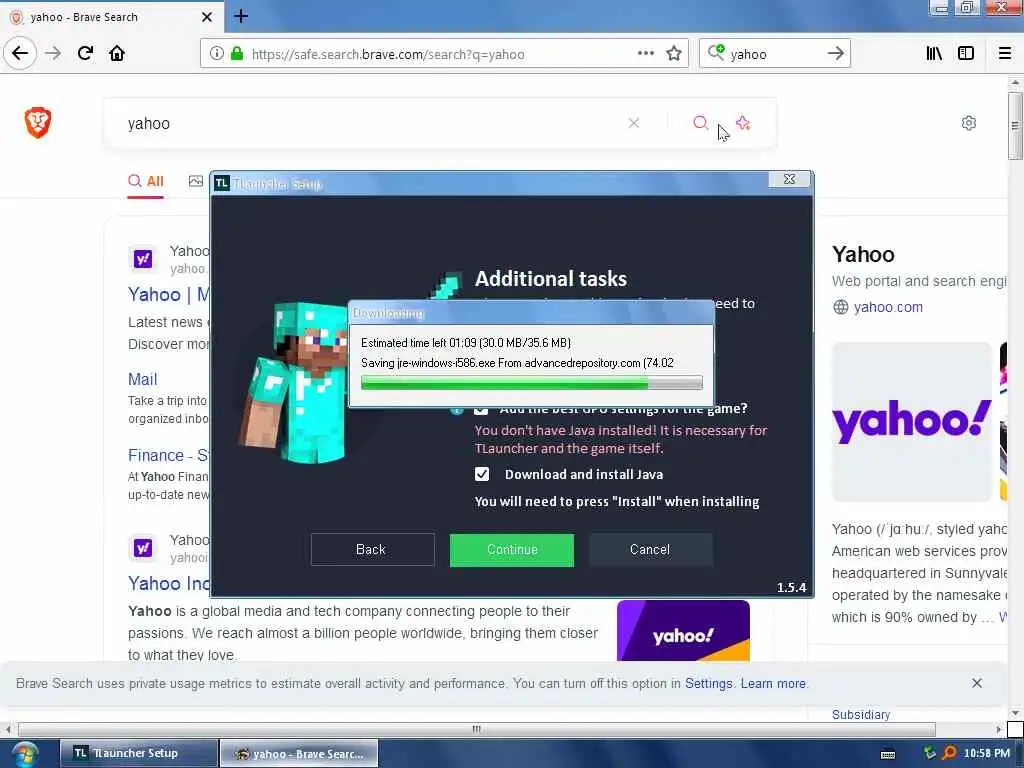Open a new tab with the plus icon
The image size is (1024, 768).
[240, 16]
